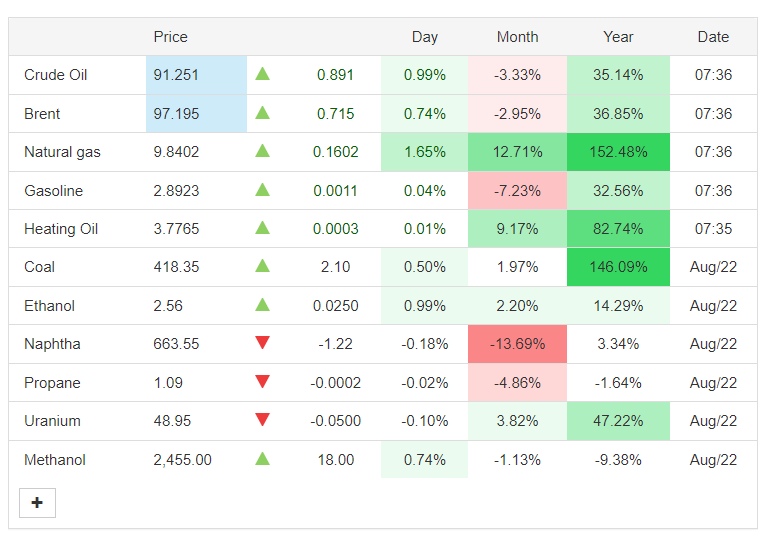Click the -3.33% monthly change for Crude Oil
The image size is (768, 538).
tap(517, 75)
